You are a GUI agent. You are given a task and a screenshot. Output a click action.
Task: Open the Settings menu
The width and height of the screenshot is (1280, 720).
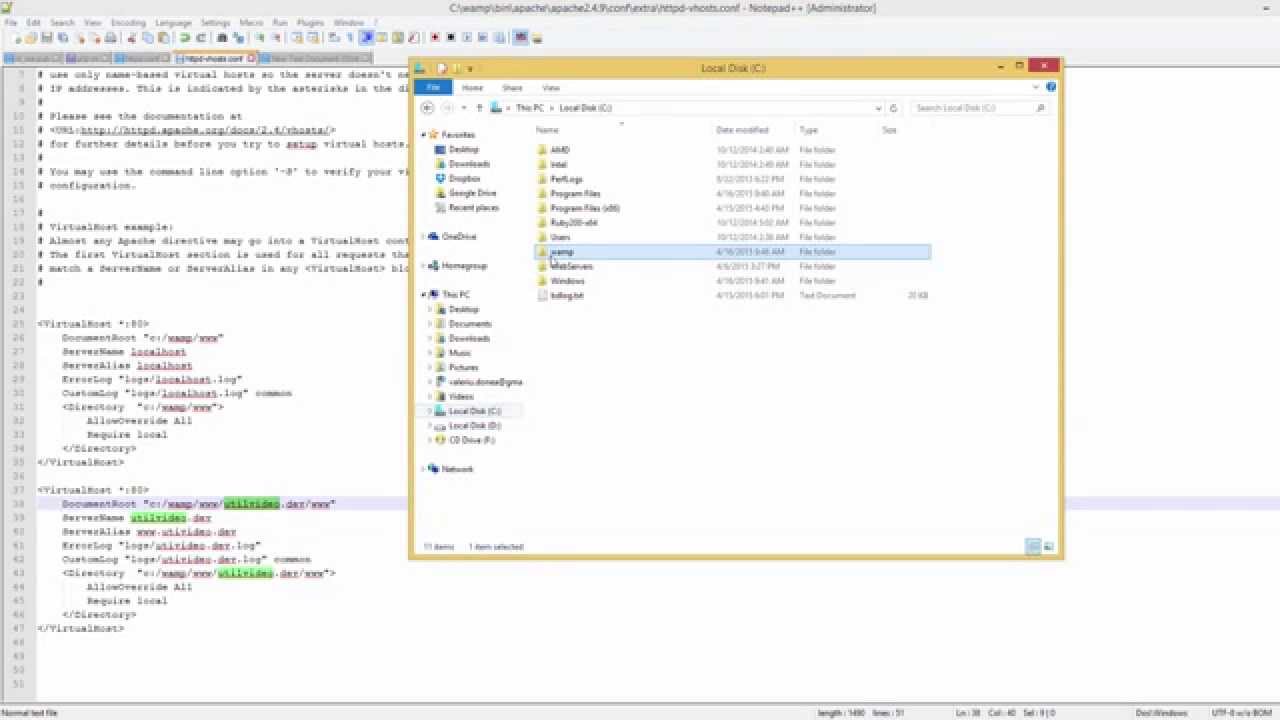[x=215, y=22]
